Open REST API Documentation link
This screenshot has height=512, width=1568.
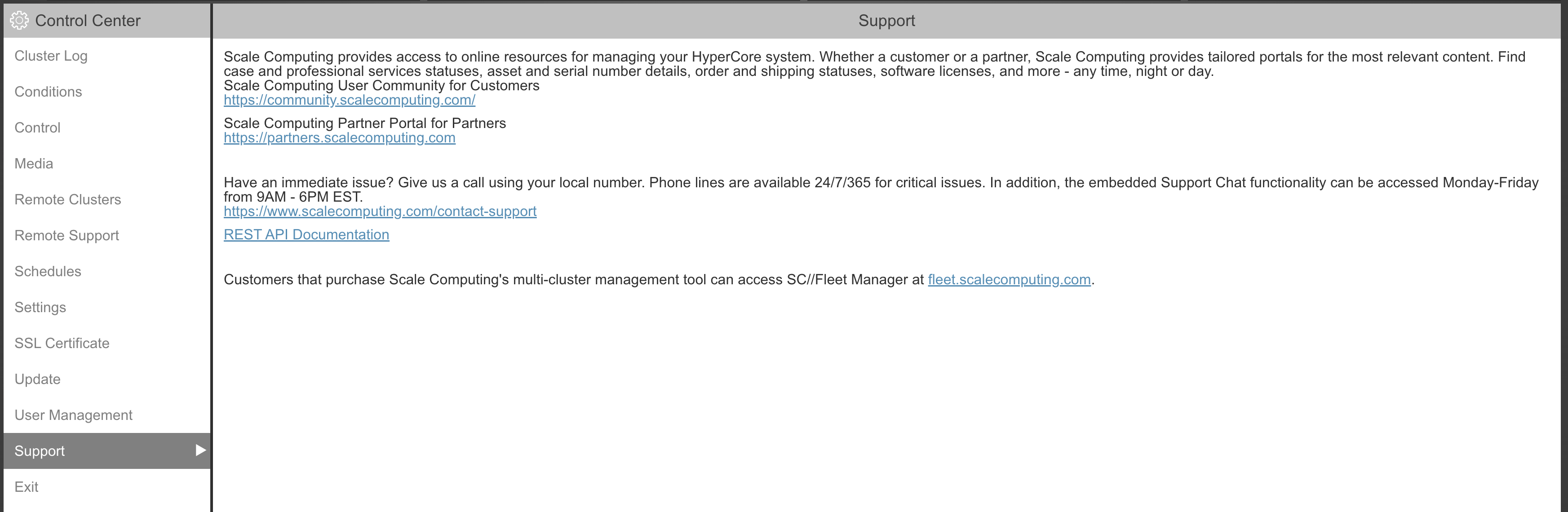[x=306, y=234]
